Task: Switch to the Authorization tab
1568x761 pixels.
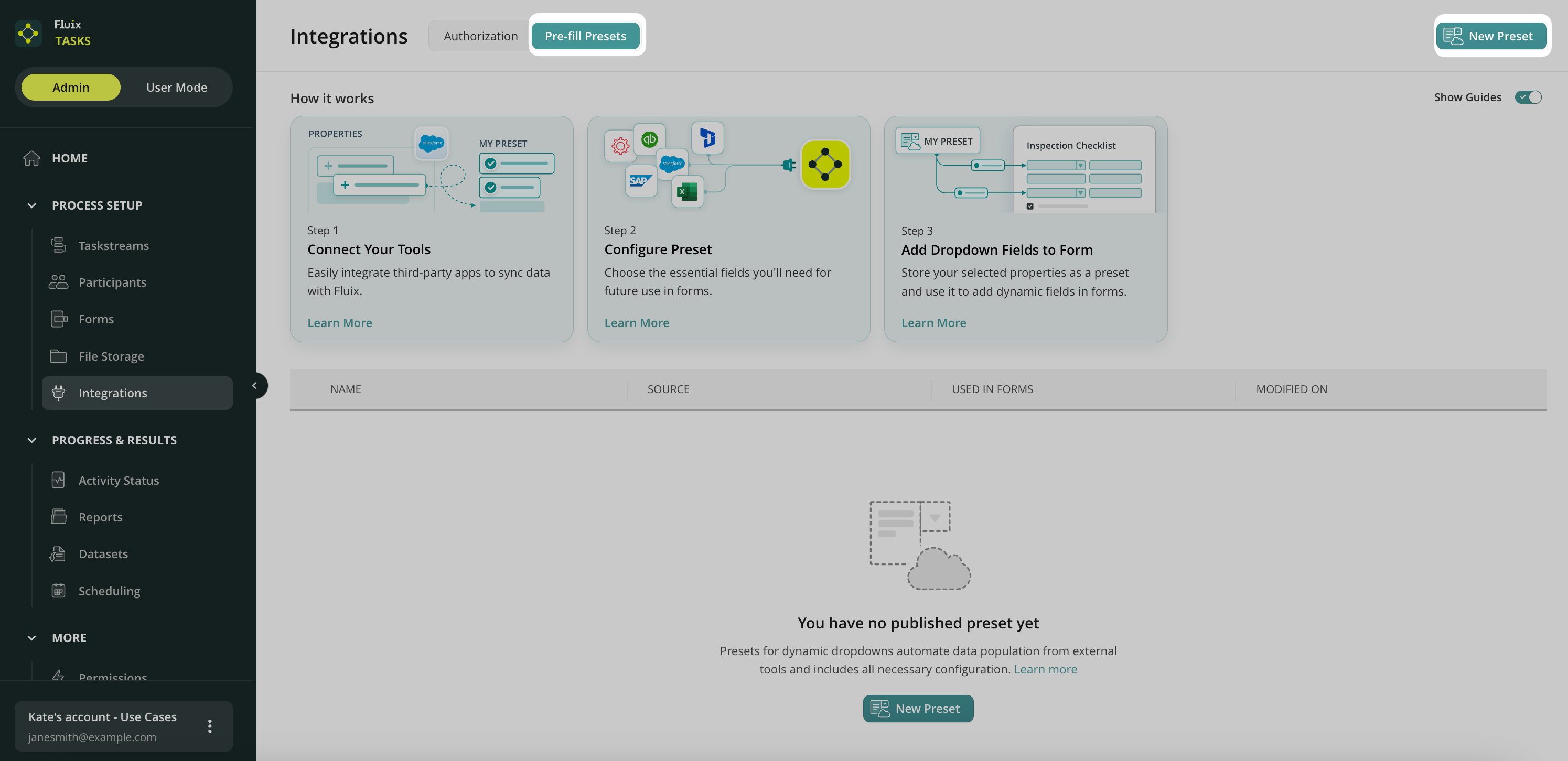Action: [480, 36]
